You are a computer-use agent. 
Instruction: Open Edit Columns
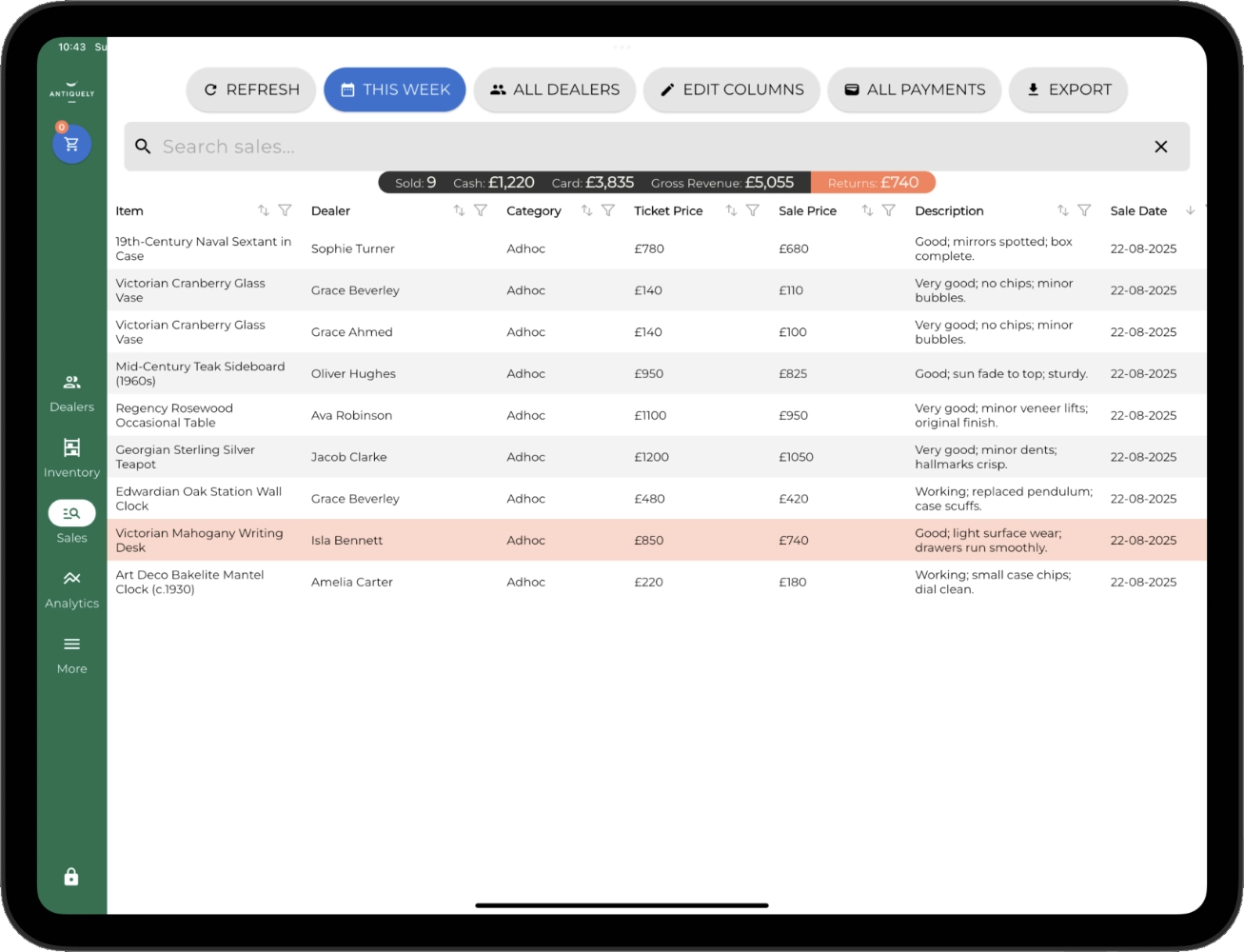pos(732,89)
